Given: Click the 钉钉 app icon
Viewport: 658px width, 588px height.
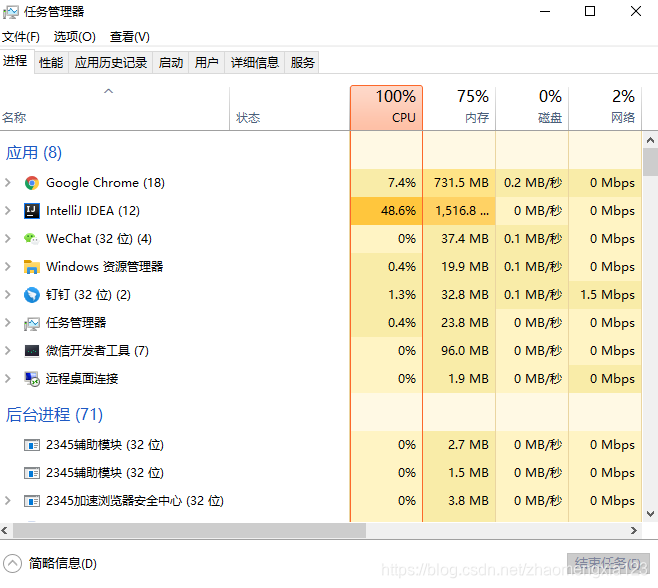Looking at the screenshot, I should click(x=31, y=295).
